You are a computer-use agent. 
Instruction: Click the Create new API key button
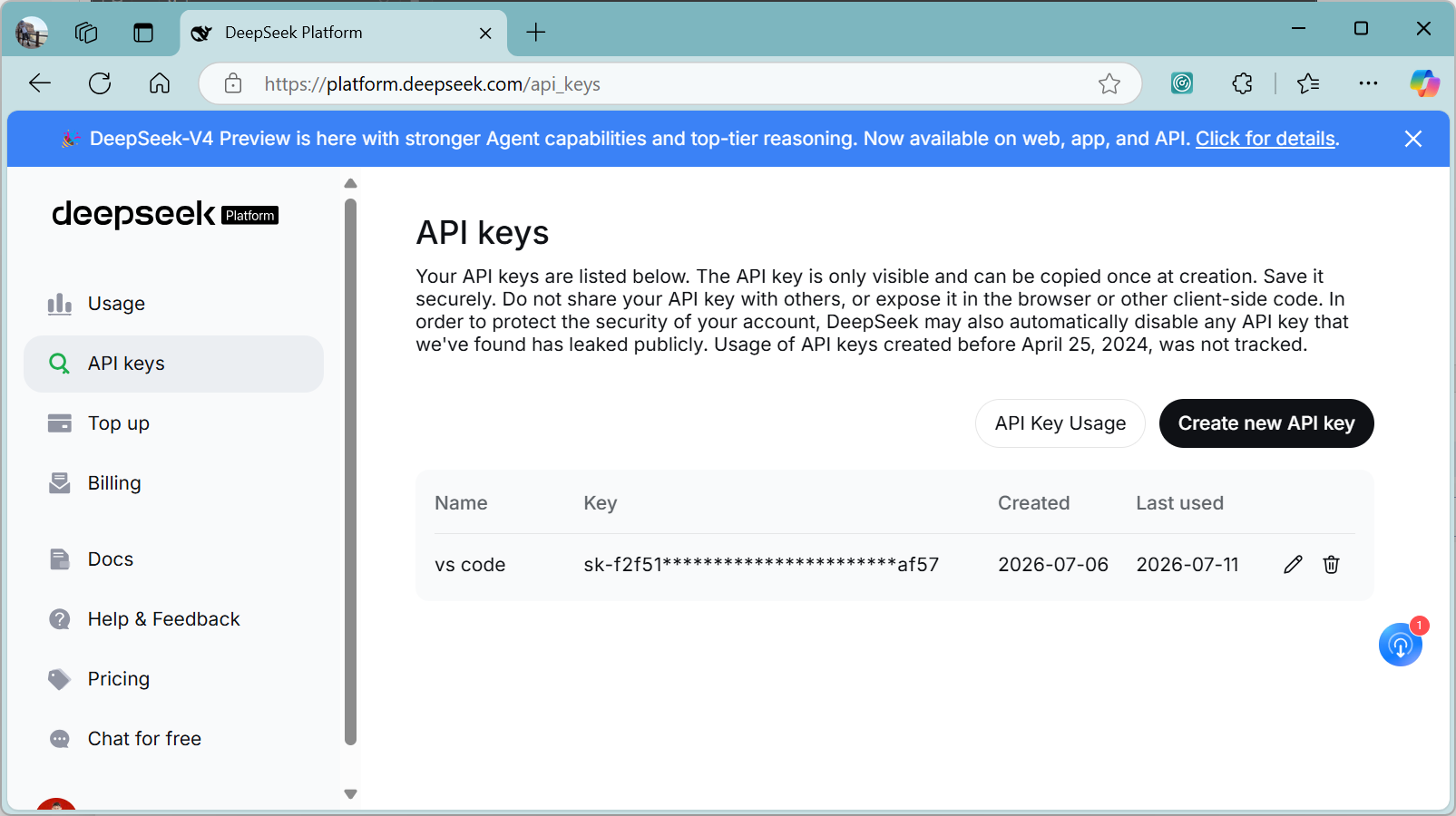click(x=1266, y=423)
